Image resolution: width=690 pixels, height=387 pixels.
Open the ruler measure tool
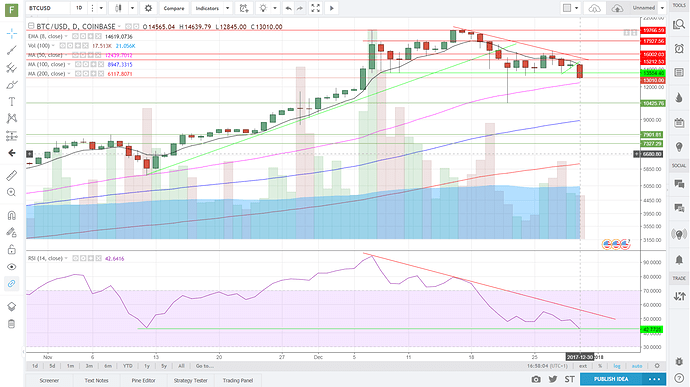click(x=12, y=175)
